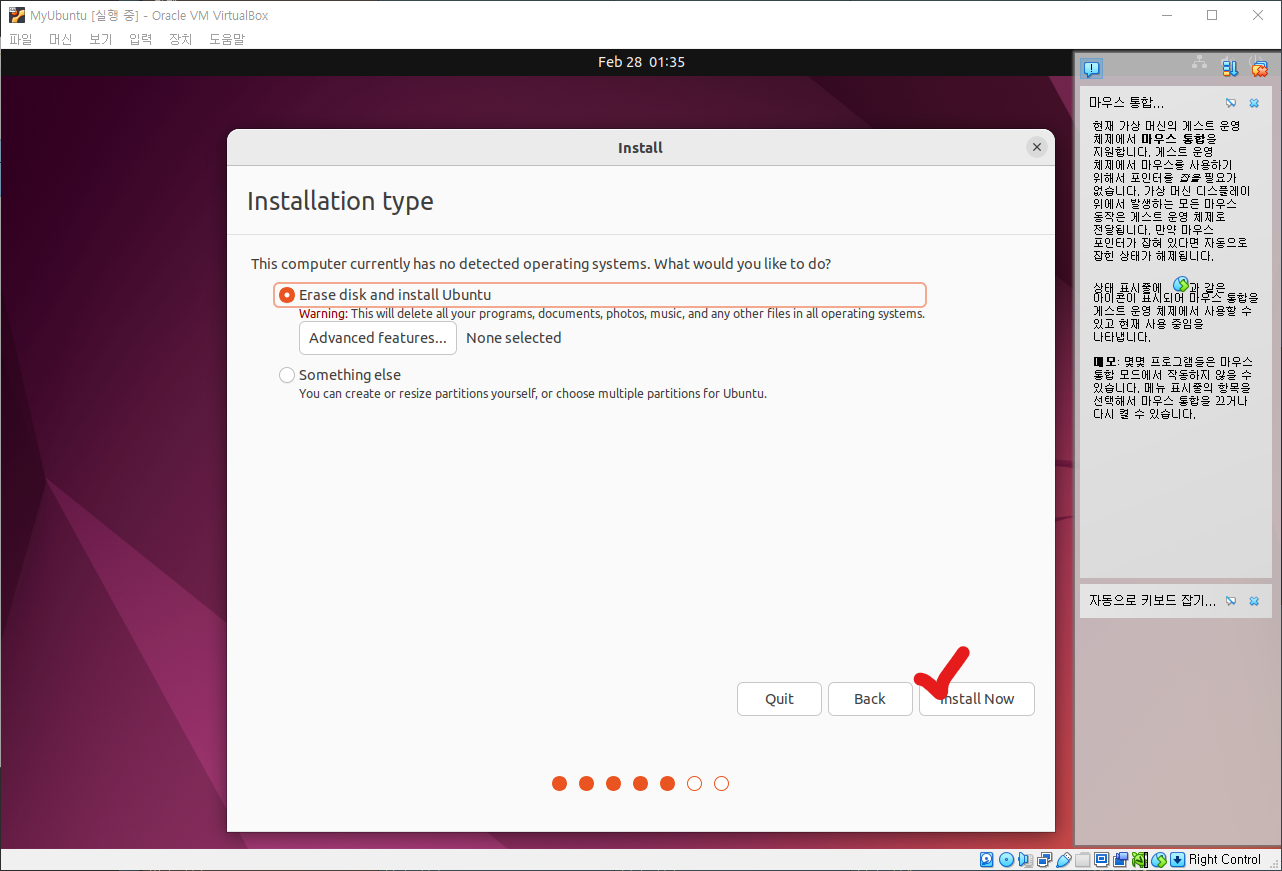Click the shared folders status icon
Screen dimensions: 1282x871
coord(1083,860)
